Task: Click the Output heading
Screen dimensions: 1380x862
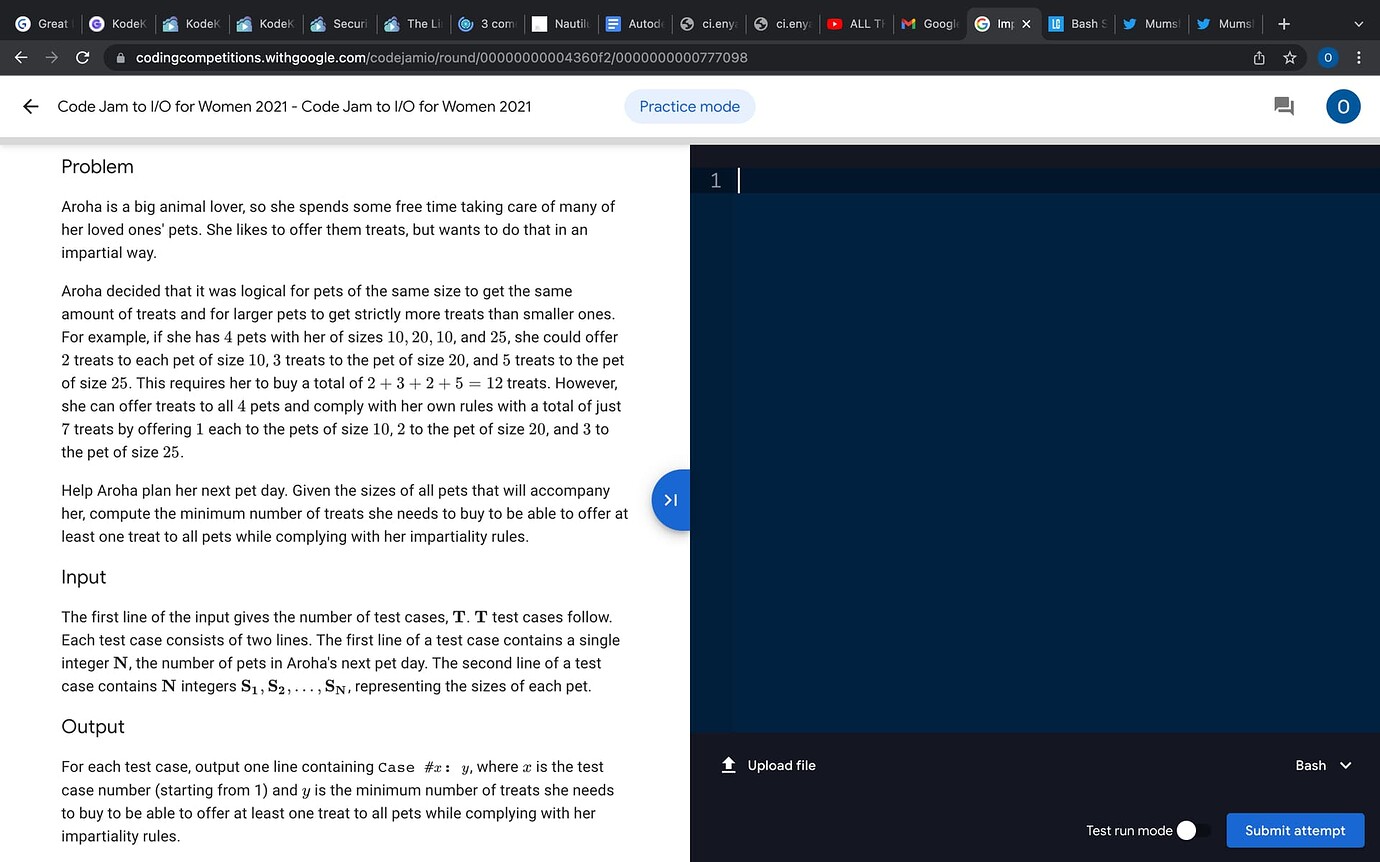Action: click(x=93, y=727)
